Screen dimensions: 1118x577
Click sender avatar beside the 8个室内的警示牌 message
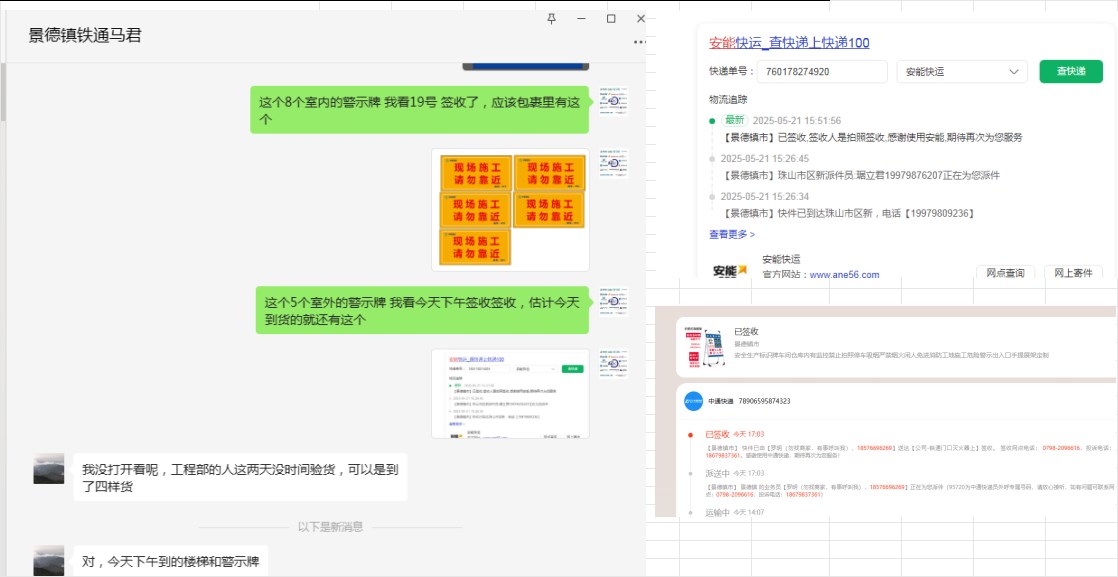[x=613, y=101]
